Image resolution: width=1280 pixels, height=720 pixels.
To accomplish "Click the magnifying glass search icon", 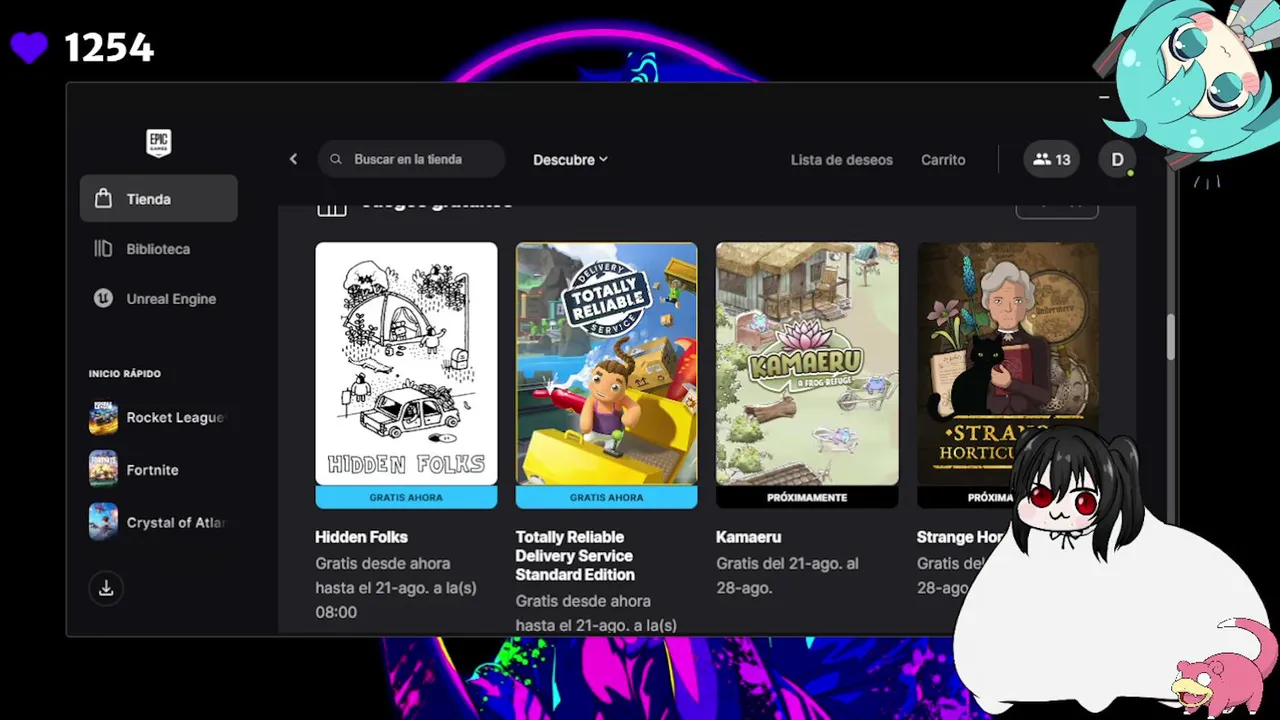I will click(x=336, y=159).
